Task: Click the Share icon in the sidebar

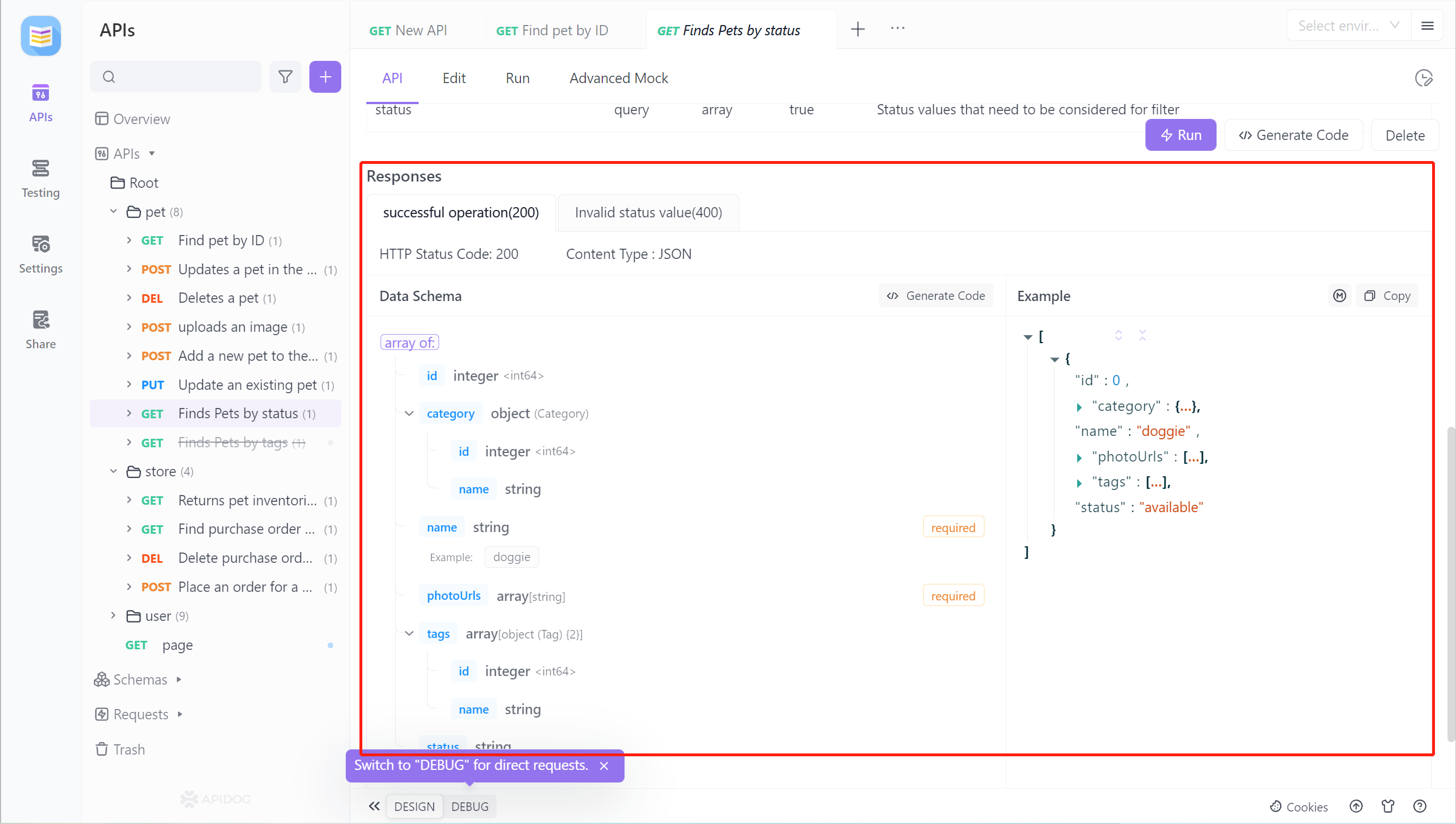Action: click(x=40, y=329)
